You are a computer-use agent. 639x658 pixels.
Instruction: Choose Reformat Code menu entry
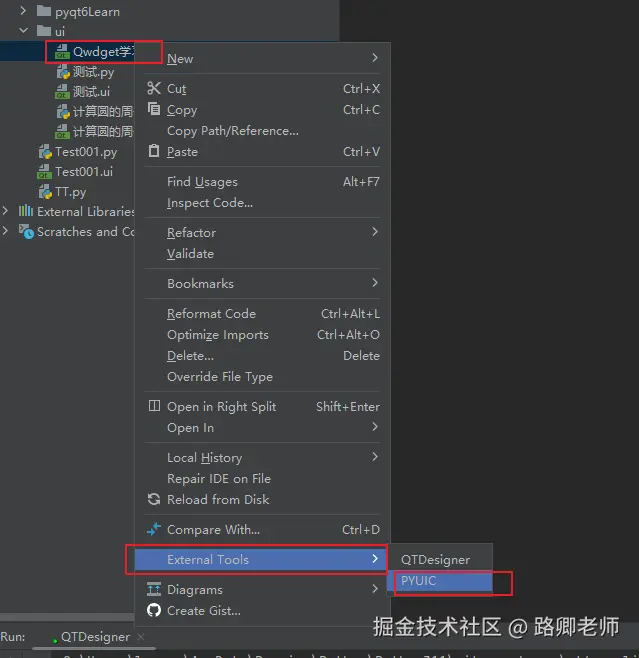click(x=262, y=313)
